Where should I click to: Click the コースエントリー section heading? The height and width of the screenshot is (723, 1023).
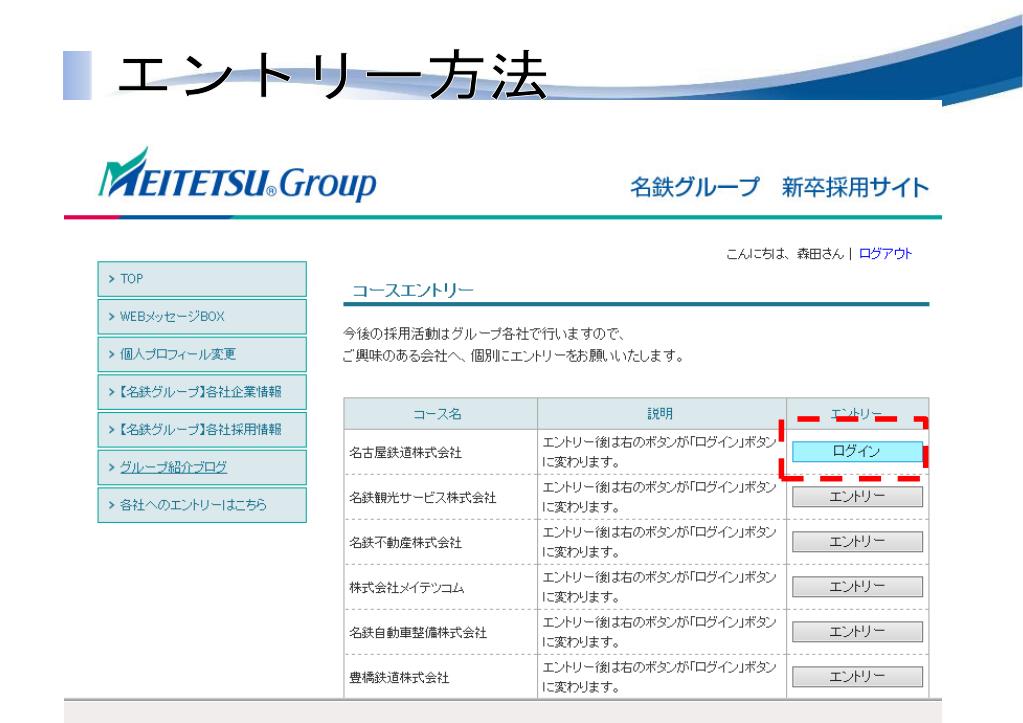point(413,290)
